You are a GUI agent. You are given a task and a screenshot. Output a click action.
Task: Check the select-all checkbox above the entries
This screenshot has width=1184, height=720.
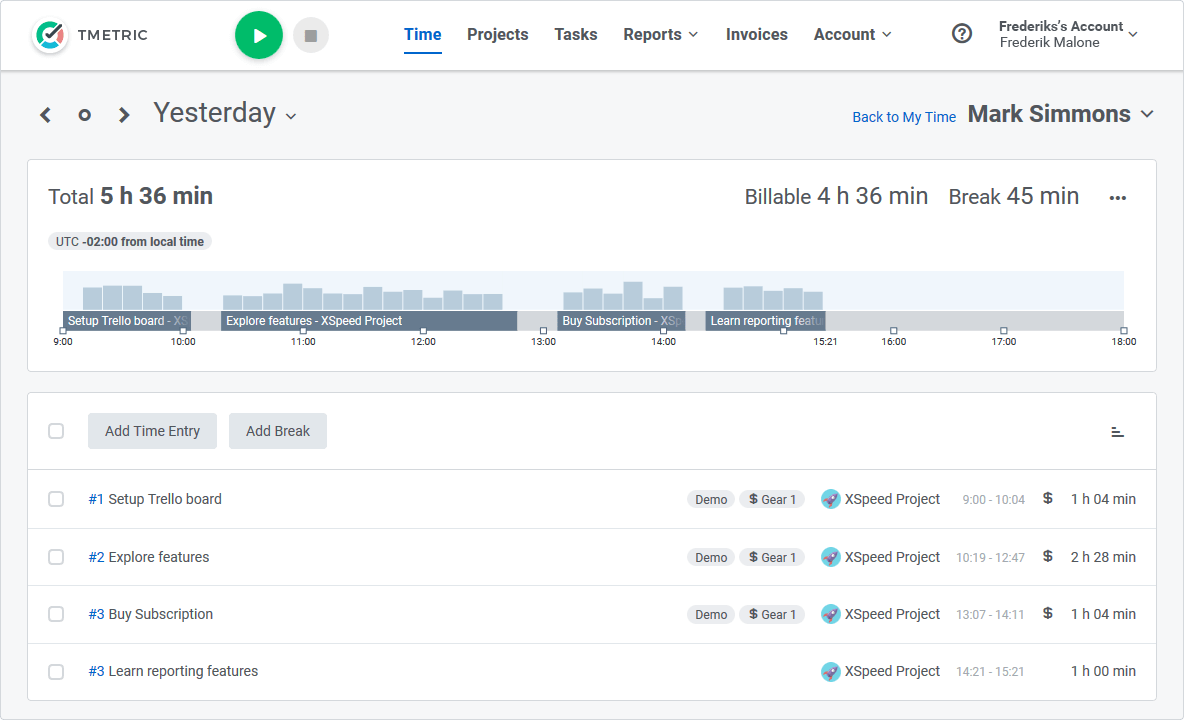click(x=56, y=431)
